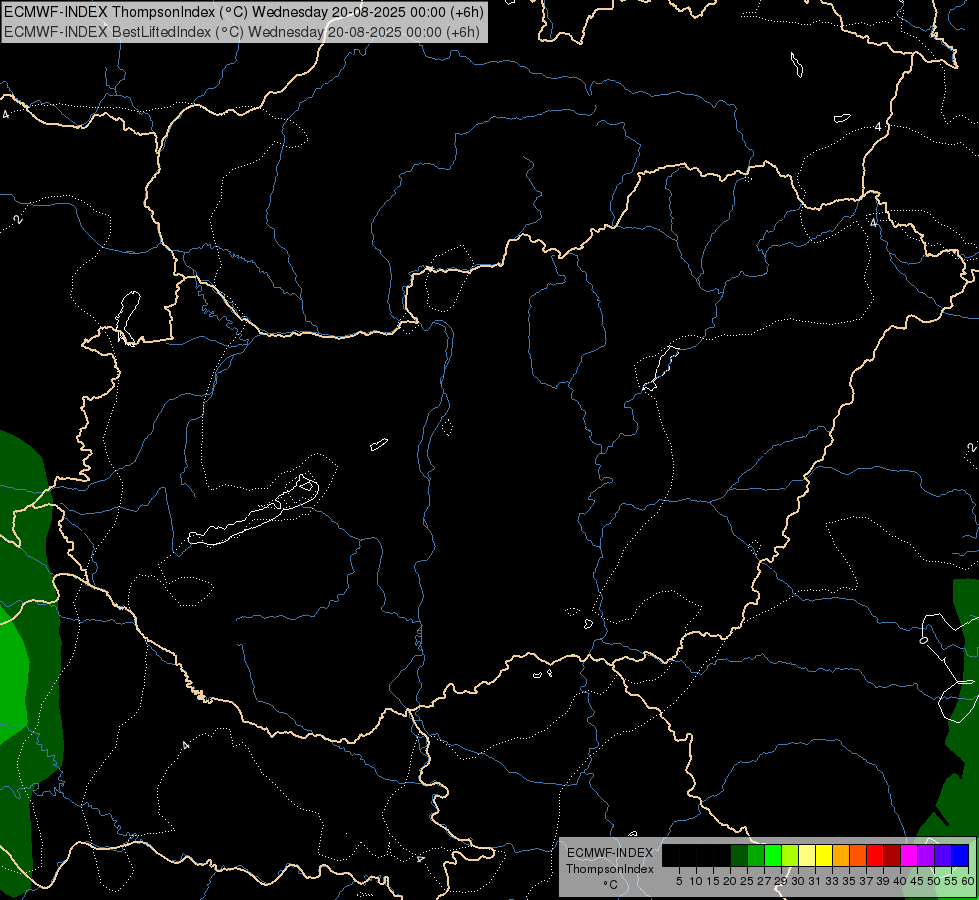Click the legend scale value 40
Image resolution: width=979 pixels, height=900 pixels.
click(x=900, y=881)
